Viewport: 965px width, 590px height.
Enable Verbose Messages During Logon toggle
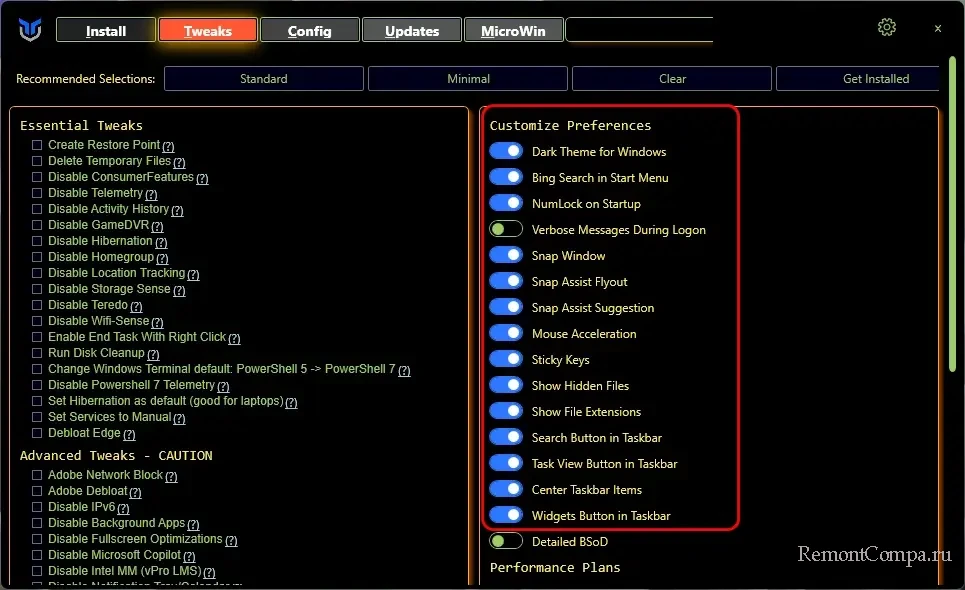click(x=506, y=229)
